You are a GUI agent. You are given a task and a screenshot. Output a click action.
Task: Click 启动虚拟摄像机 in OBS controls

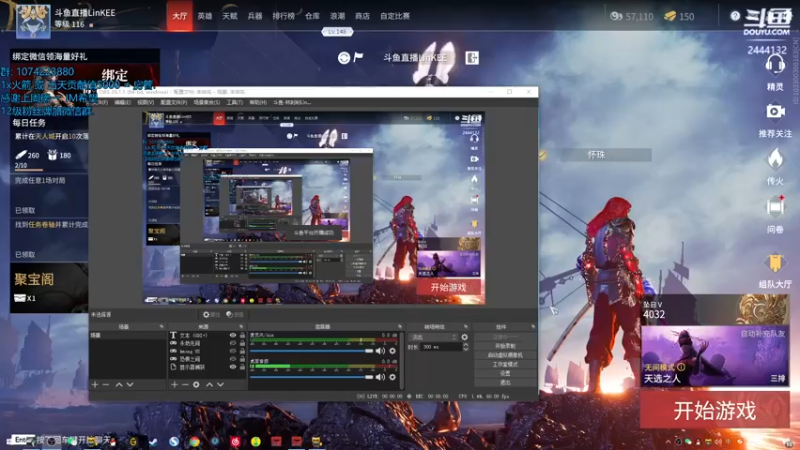[x=505, y=355]
